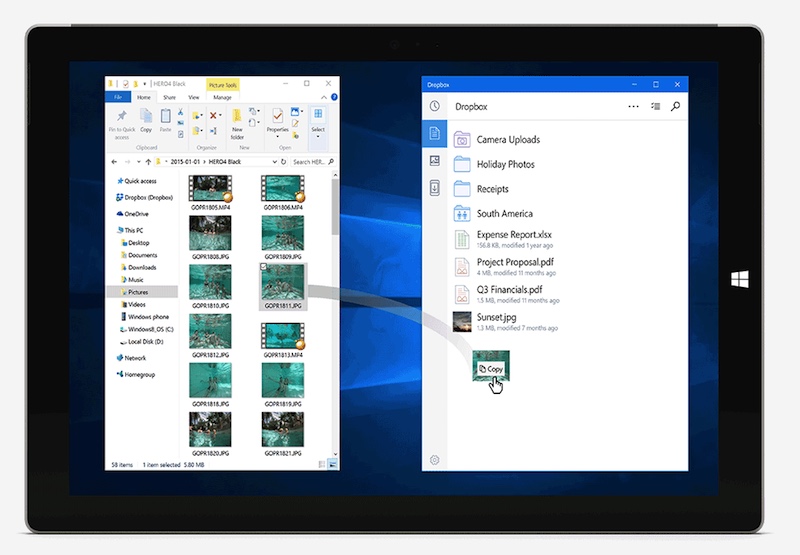Screen dimensions: 800x555
Task: Click the blue Help question mark icon
Action: [334, 97]
